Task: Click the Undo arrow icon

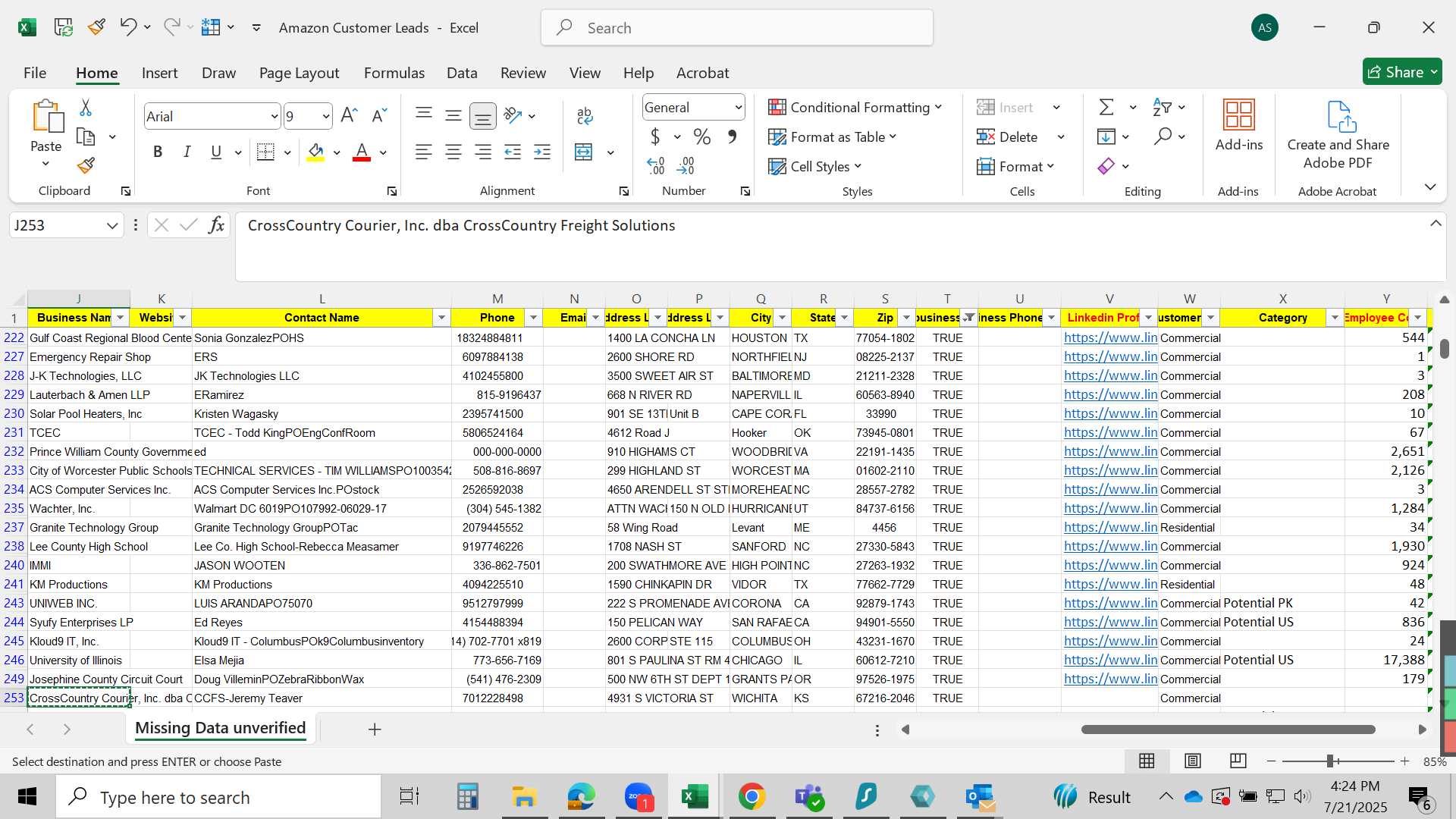Action: (127, 27)
